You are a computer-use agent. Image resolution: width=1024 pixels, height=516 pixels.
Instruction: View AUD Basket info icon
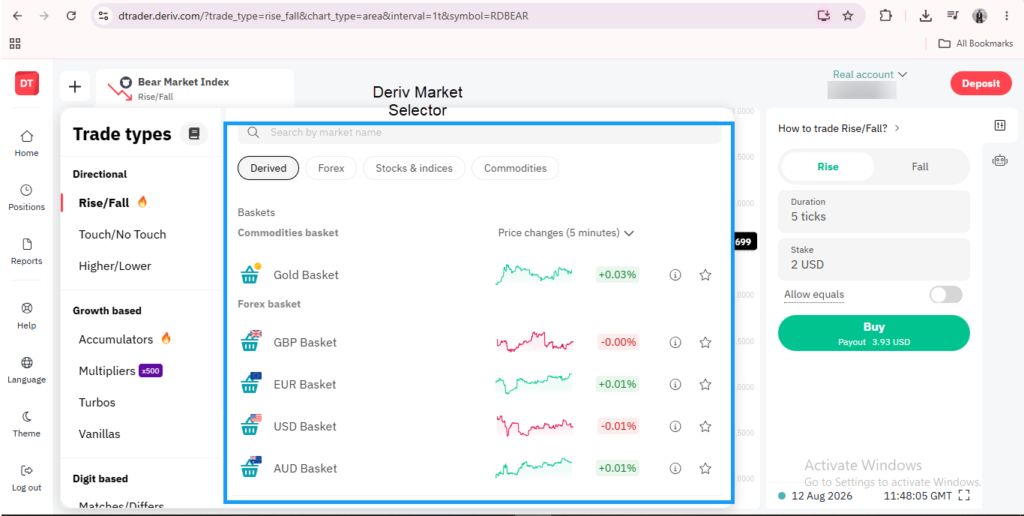(x=675, y=468)
